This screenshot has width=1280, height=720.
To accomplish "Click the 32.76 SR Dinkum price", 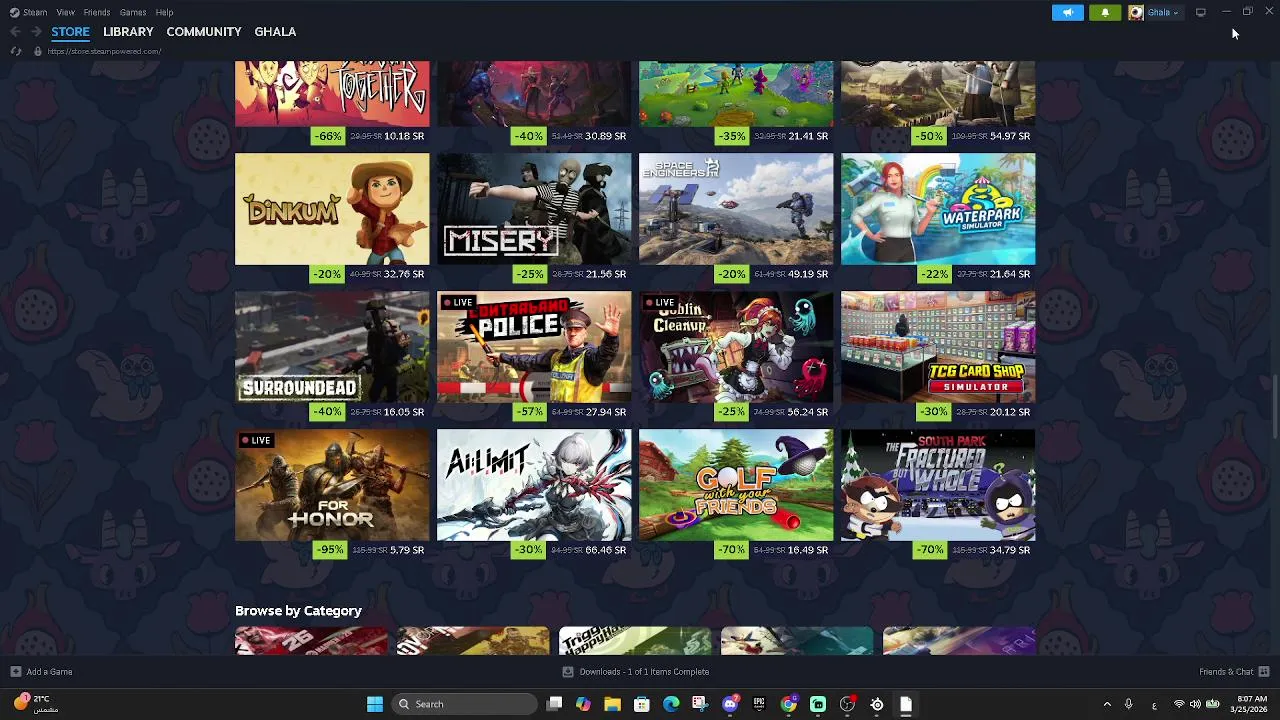I will 404,274.
